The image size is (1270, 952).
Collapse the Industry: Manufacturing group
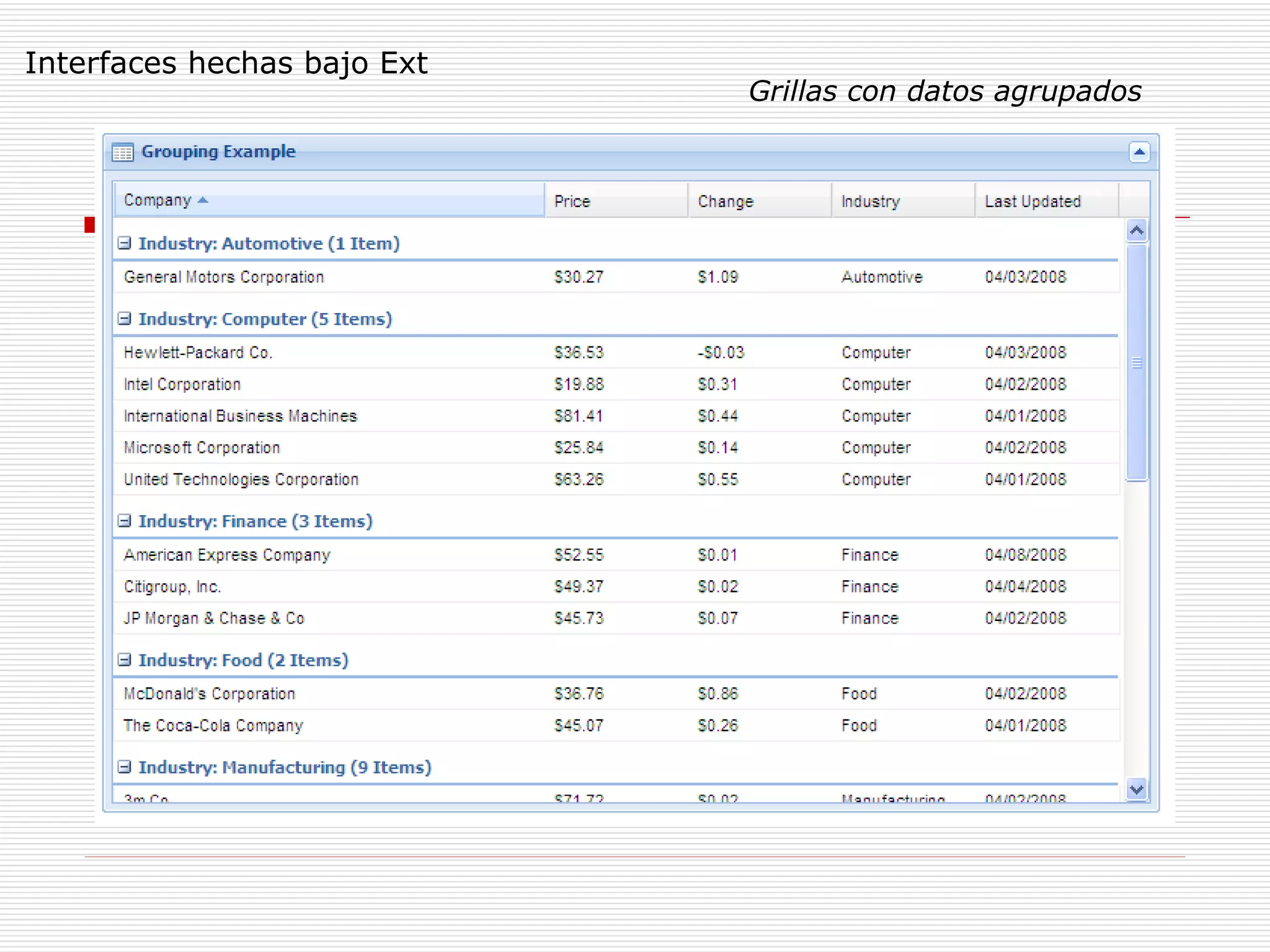pos(125,767)
